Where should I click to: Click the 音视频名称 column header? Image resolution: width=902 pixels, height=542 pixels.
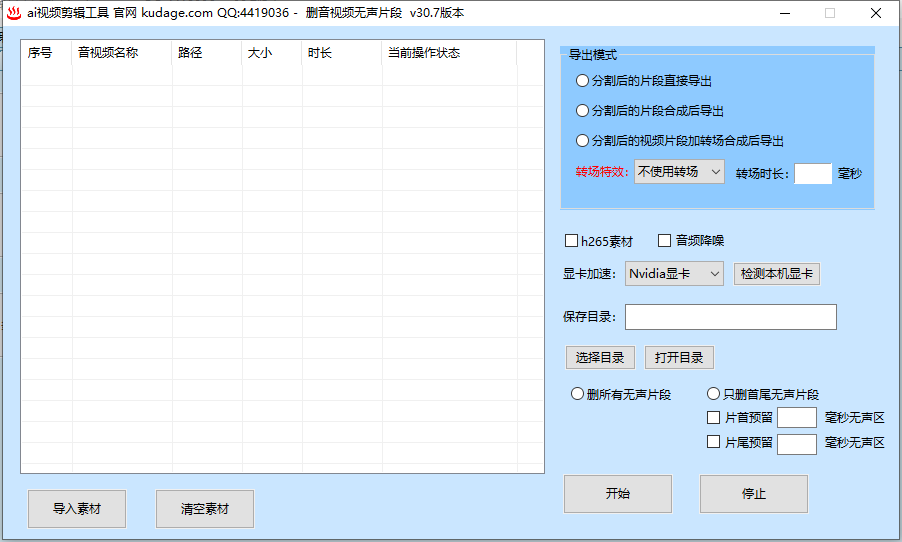coord(122,53)
